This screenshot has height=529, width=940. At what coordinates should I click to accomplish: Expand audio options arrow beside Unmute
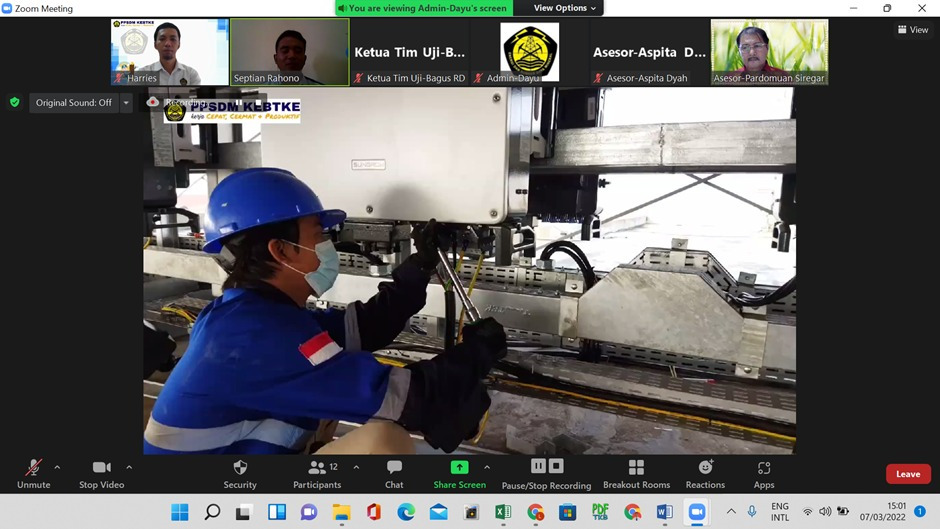57,467
